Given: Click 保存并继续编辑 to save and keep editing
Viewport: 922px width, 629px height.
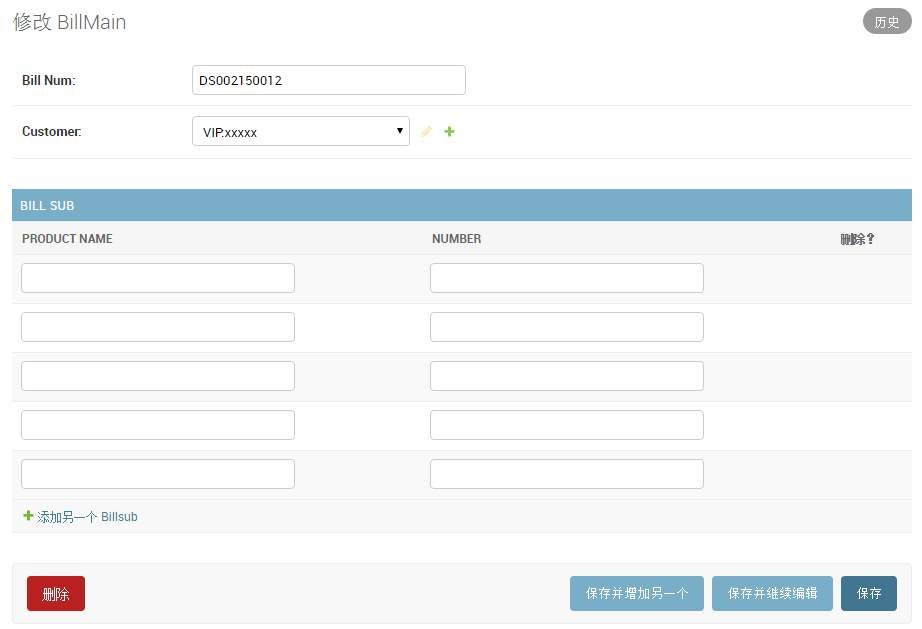Looking at the screenshot, I should point(772,593).
